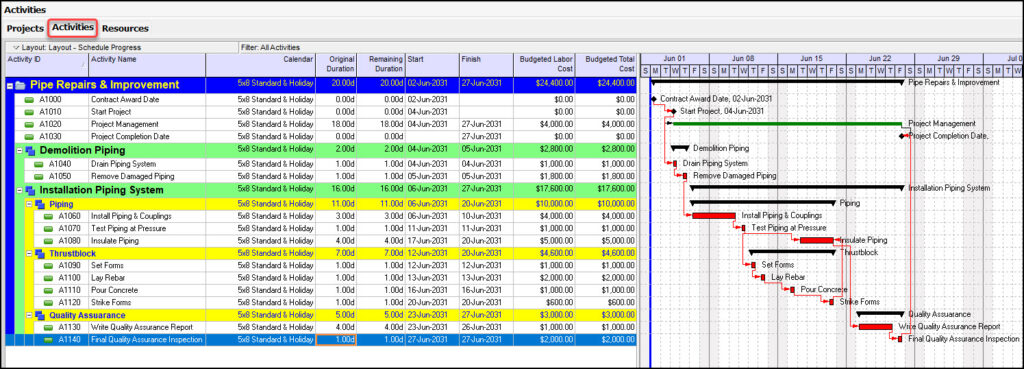This screenshot has height=369, width=1024.
Task: Open the Activities tab
Action: [x=72, y=27]
